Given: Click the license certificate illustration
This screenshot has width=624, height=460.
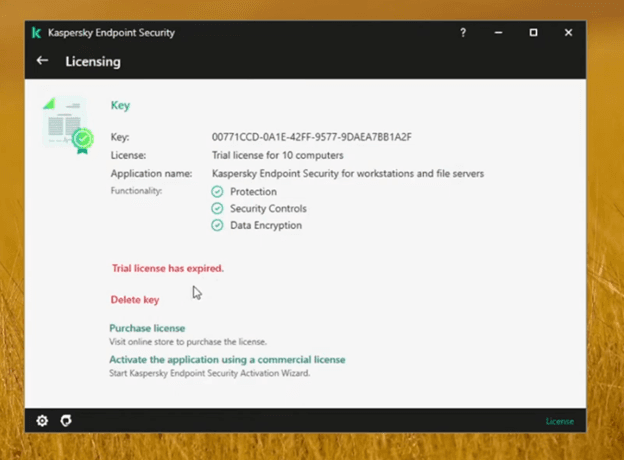Looking at the screenshot, I should 68,125.
